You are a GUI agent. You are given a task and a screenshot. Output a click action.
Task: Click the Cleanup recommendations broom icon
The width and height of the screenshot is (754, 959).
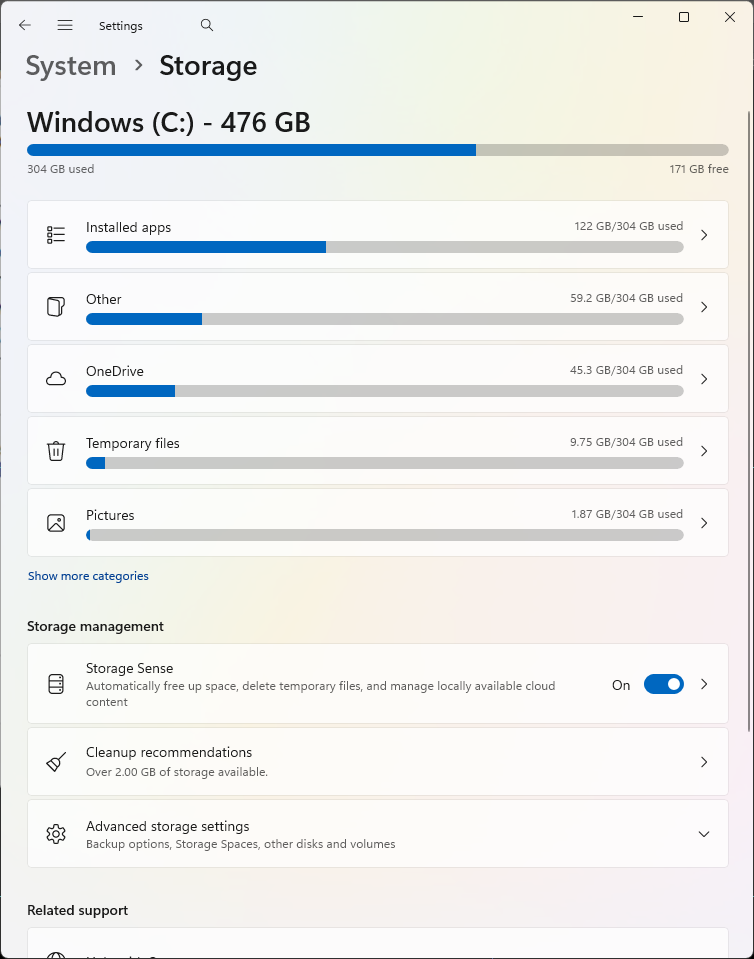56,762
